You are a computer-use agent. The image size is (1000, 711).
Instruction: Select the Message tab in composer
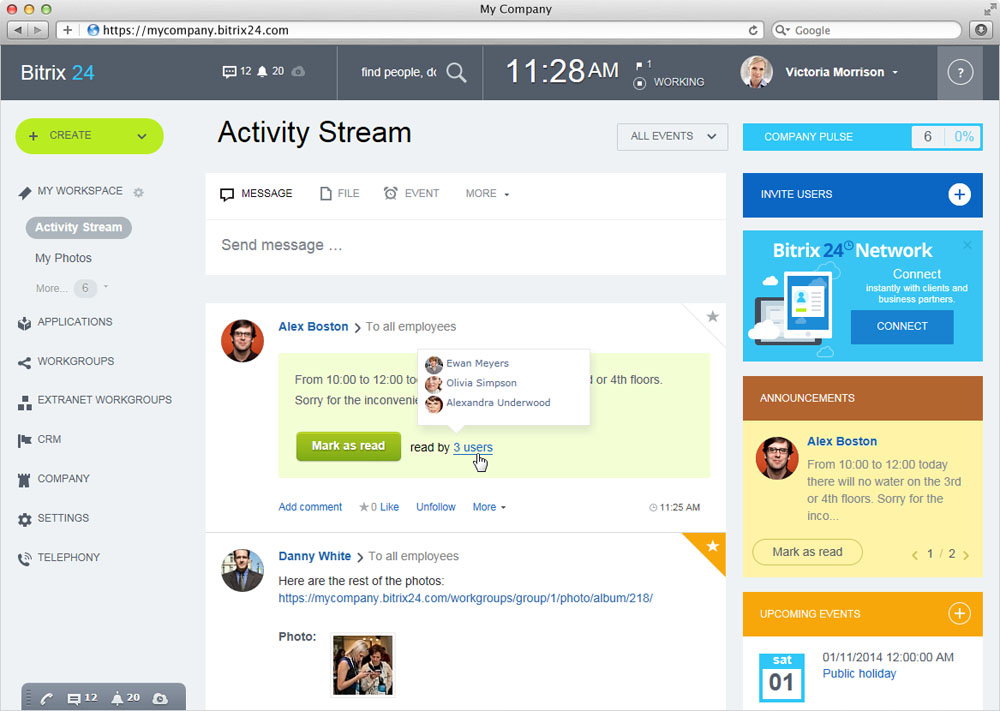point(256,193)
